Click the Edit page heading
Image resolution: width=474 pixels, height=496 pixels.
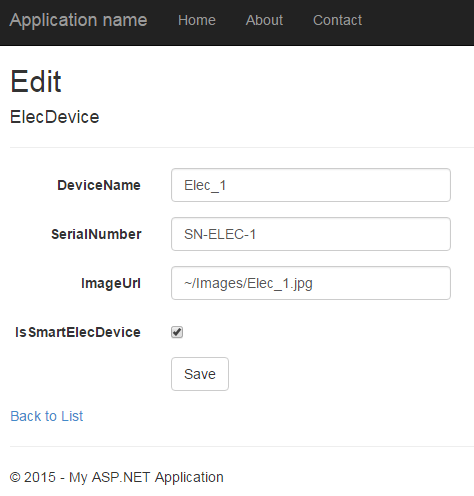tap(36, 81)
